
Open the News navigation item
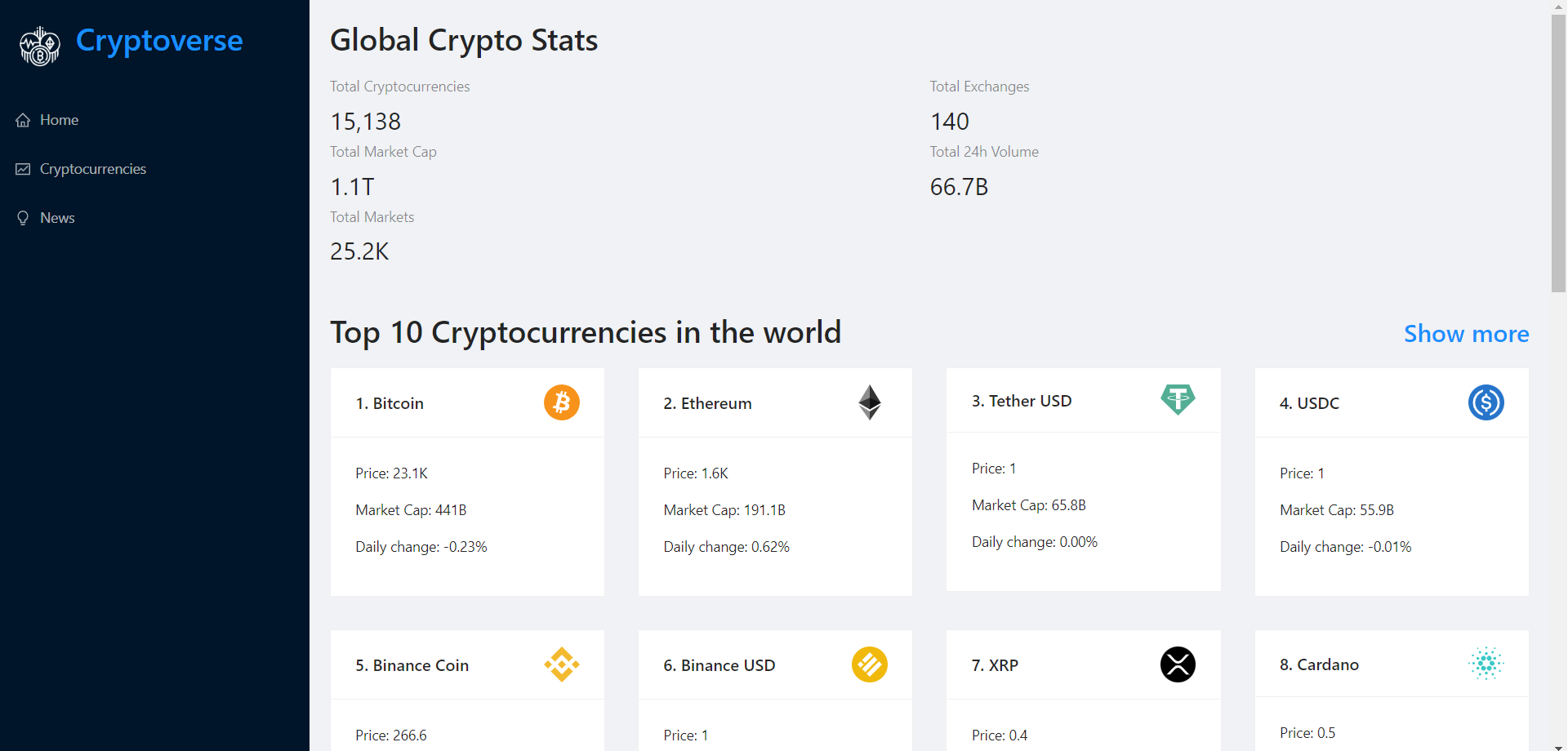(x=57, y=217)
